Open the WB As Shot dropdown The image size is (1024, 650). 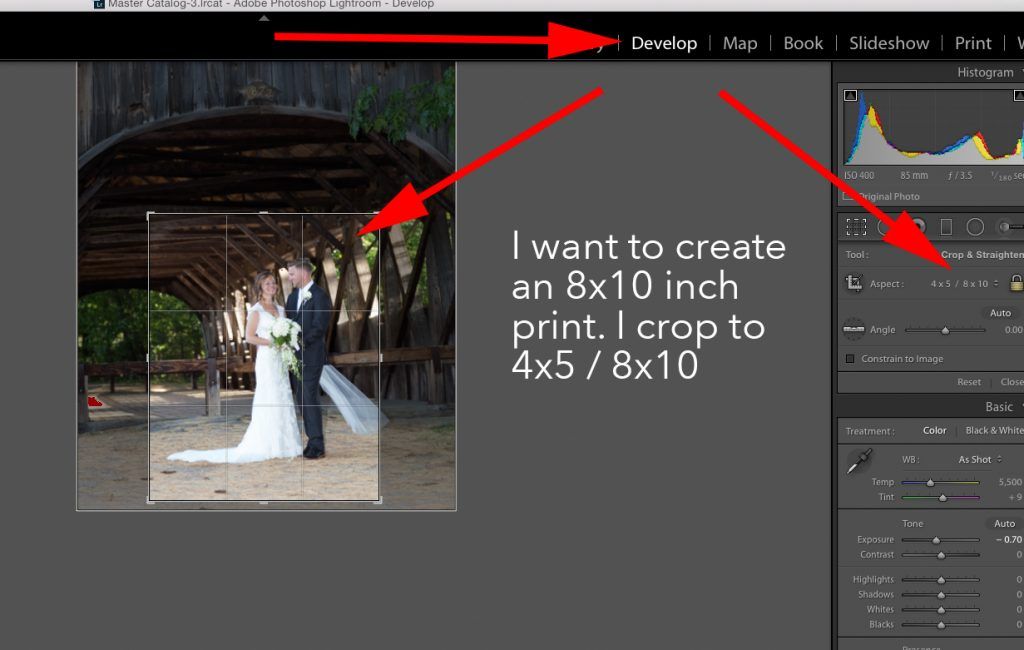click(x=979, y=460)
